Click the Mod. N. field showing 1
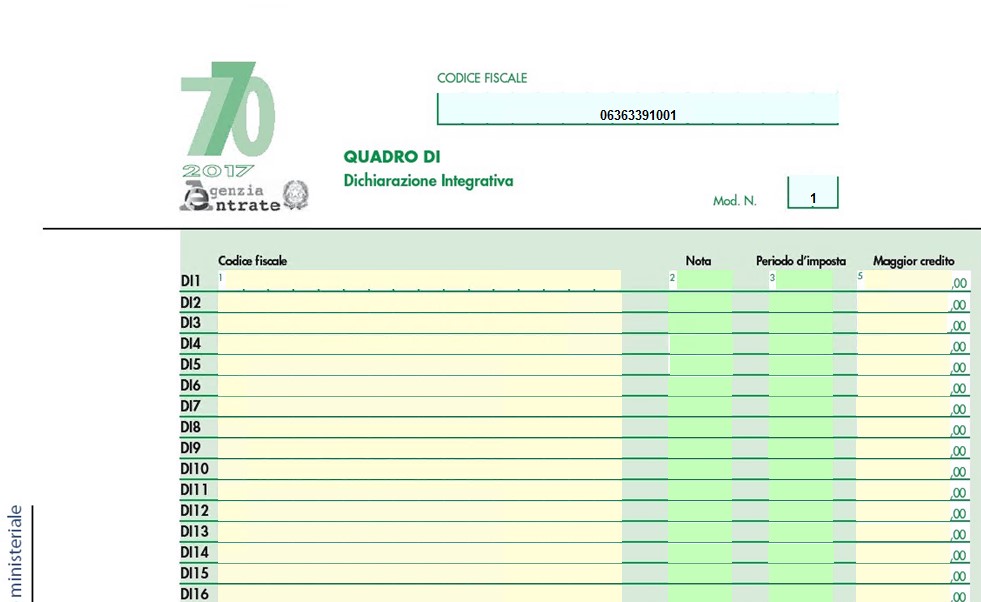981x602 pixels. 813,193
